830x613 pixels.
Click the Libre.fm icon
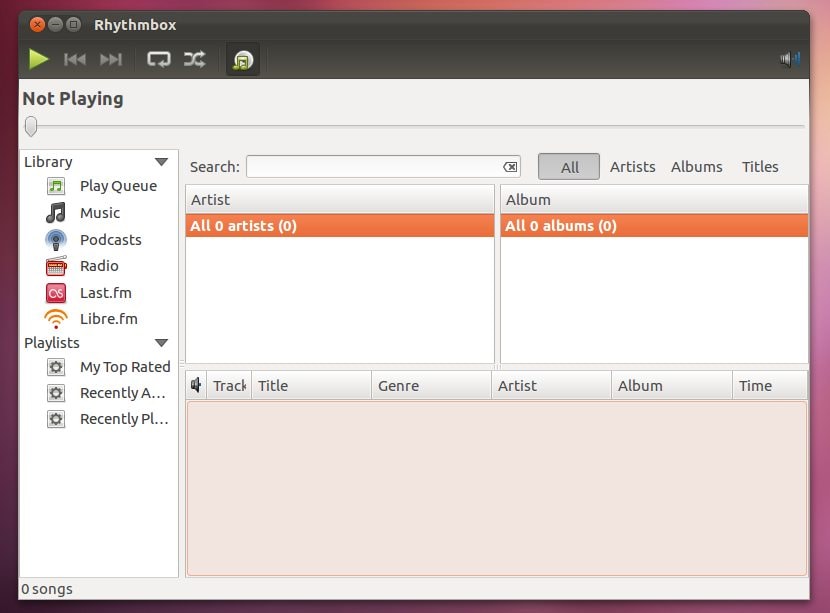click(56, 319)
